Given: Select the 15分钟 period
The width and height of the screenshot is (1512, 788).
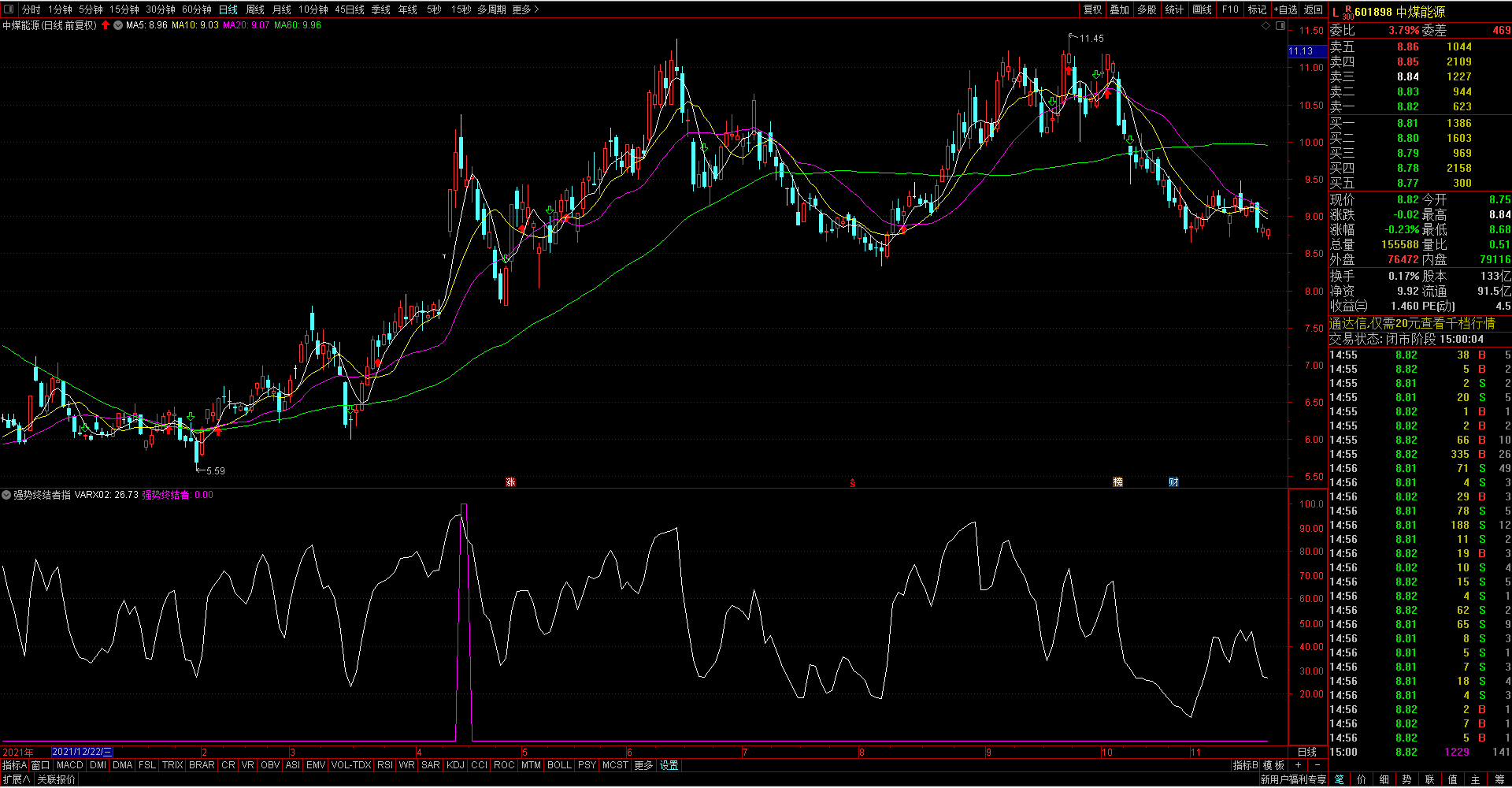Looking at the screenshot, I should pyautogui.click(x=124, y=9).
